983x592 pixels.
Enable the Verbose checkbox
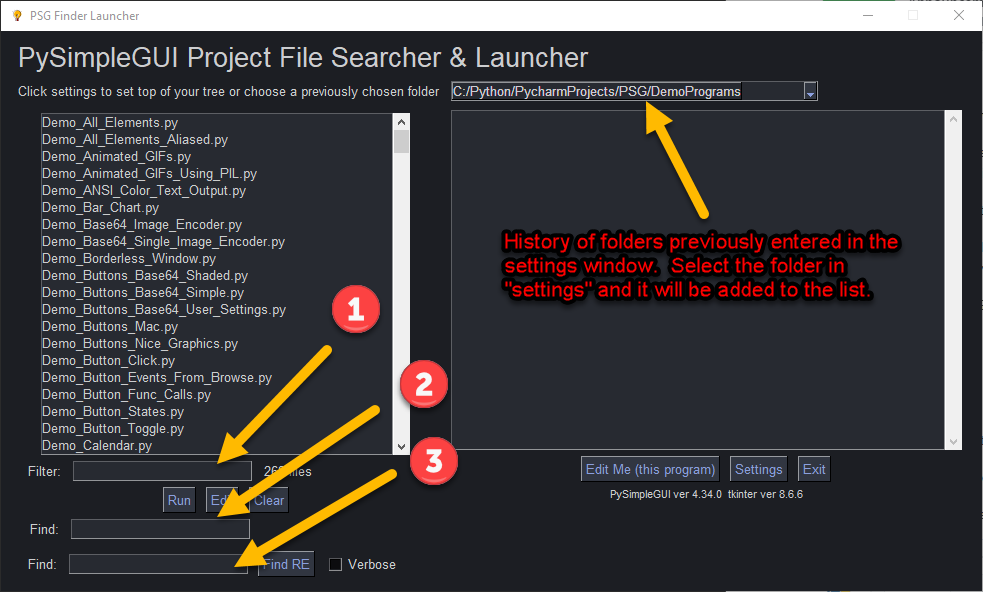click(335, 564)
